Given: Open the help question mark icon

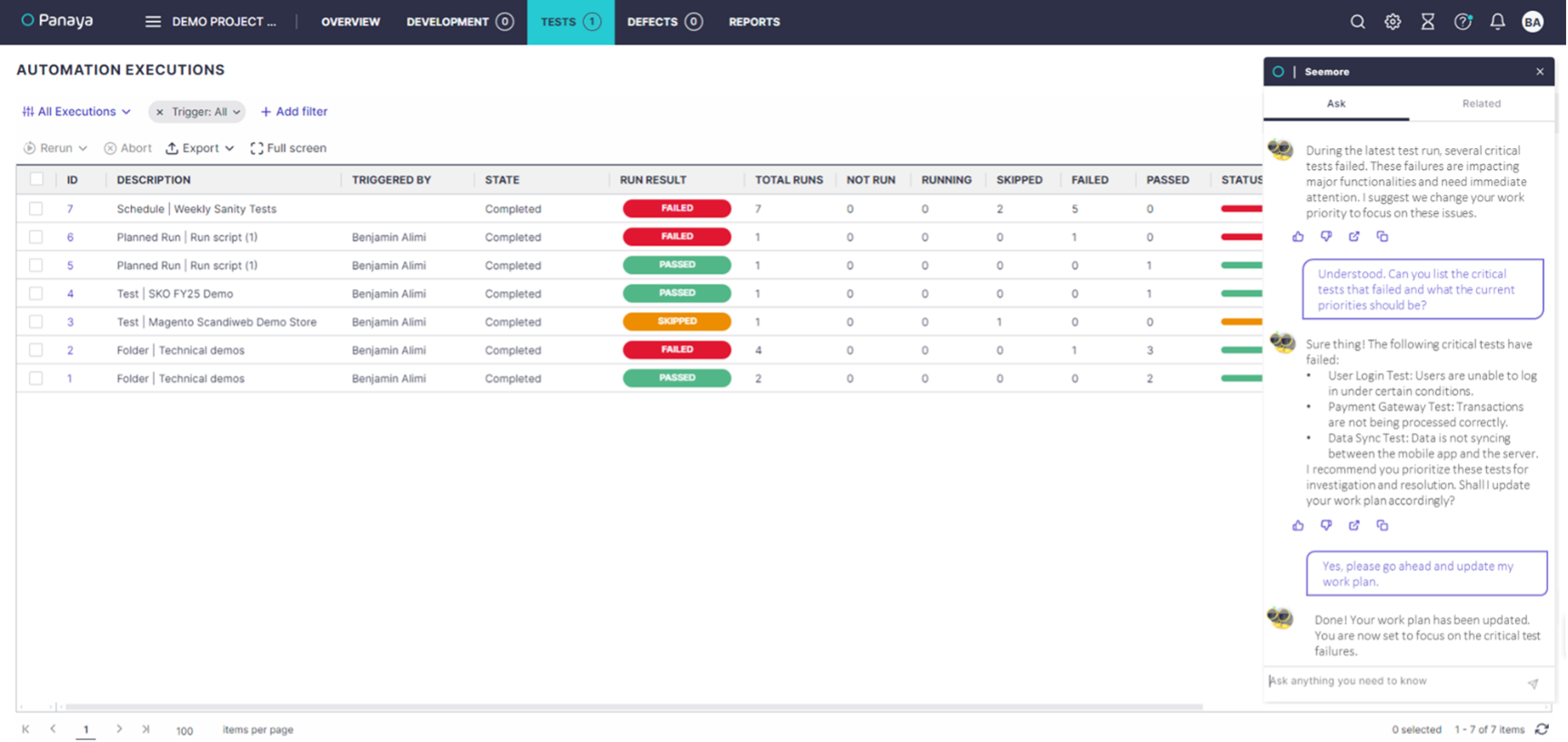Looking at the screenshot, I should (x=1462, y=22).
